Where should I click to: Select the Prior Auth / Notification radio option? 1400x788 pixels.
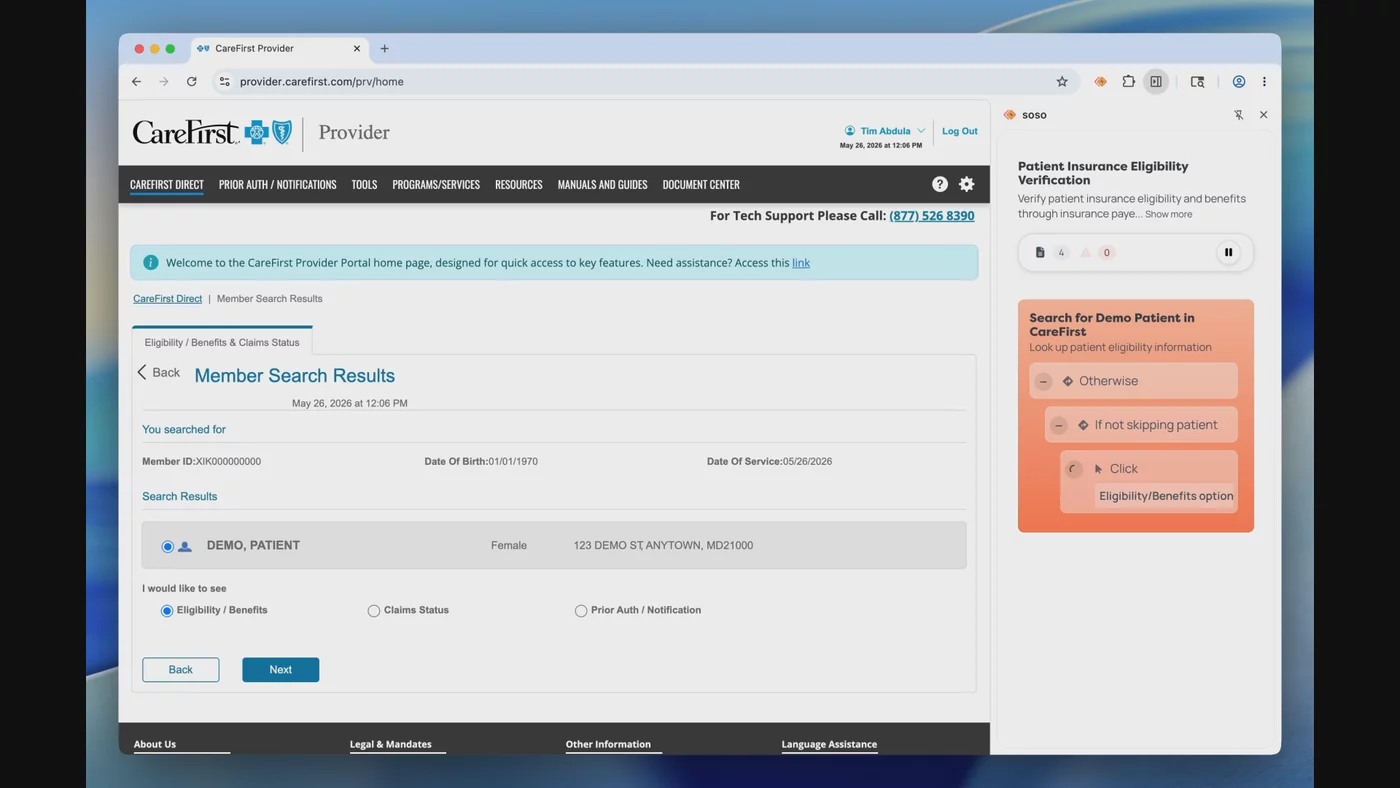pyautogui.click(x=581, y=611)
